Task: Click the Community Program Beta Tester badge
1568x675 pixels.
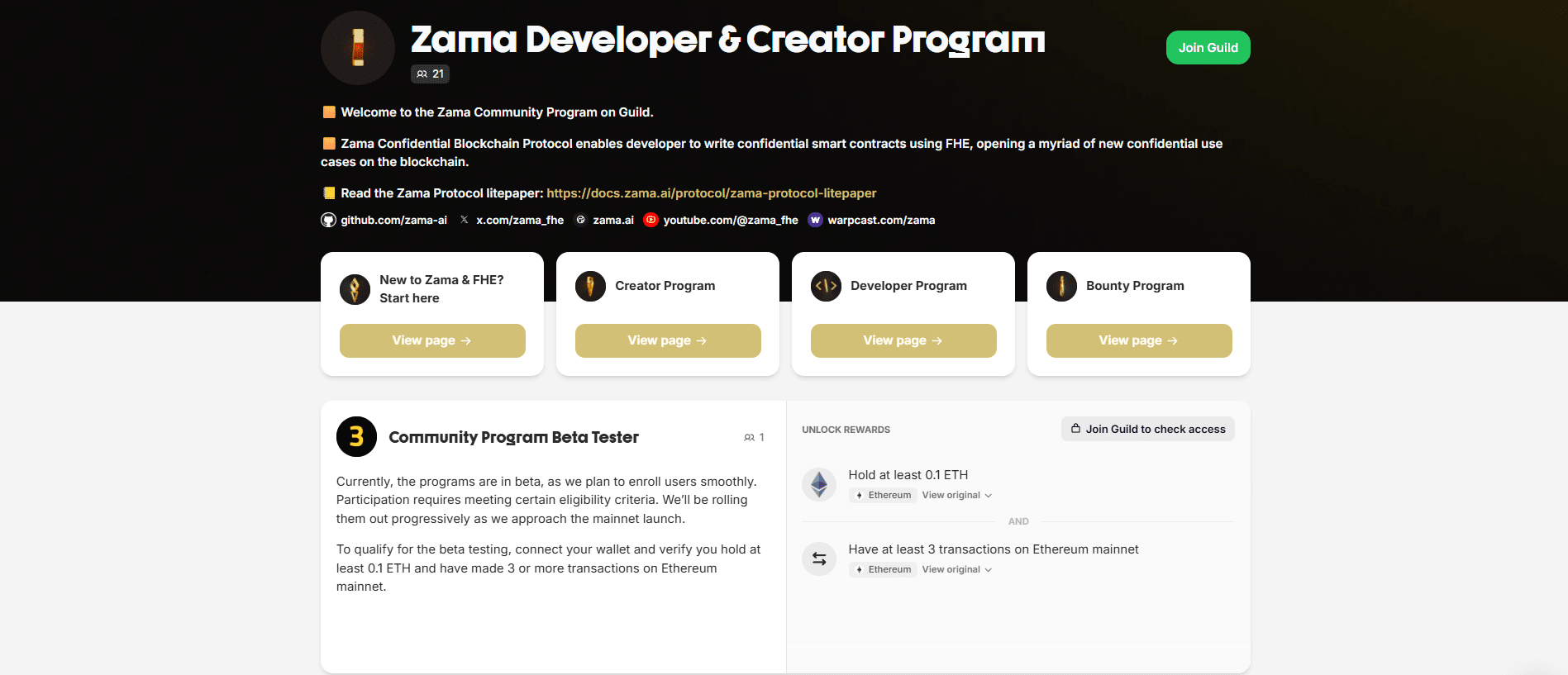Action: pyautogui.click(x=356, y=436)
